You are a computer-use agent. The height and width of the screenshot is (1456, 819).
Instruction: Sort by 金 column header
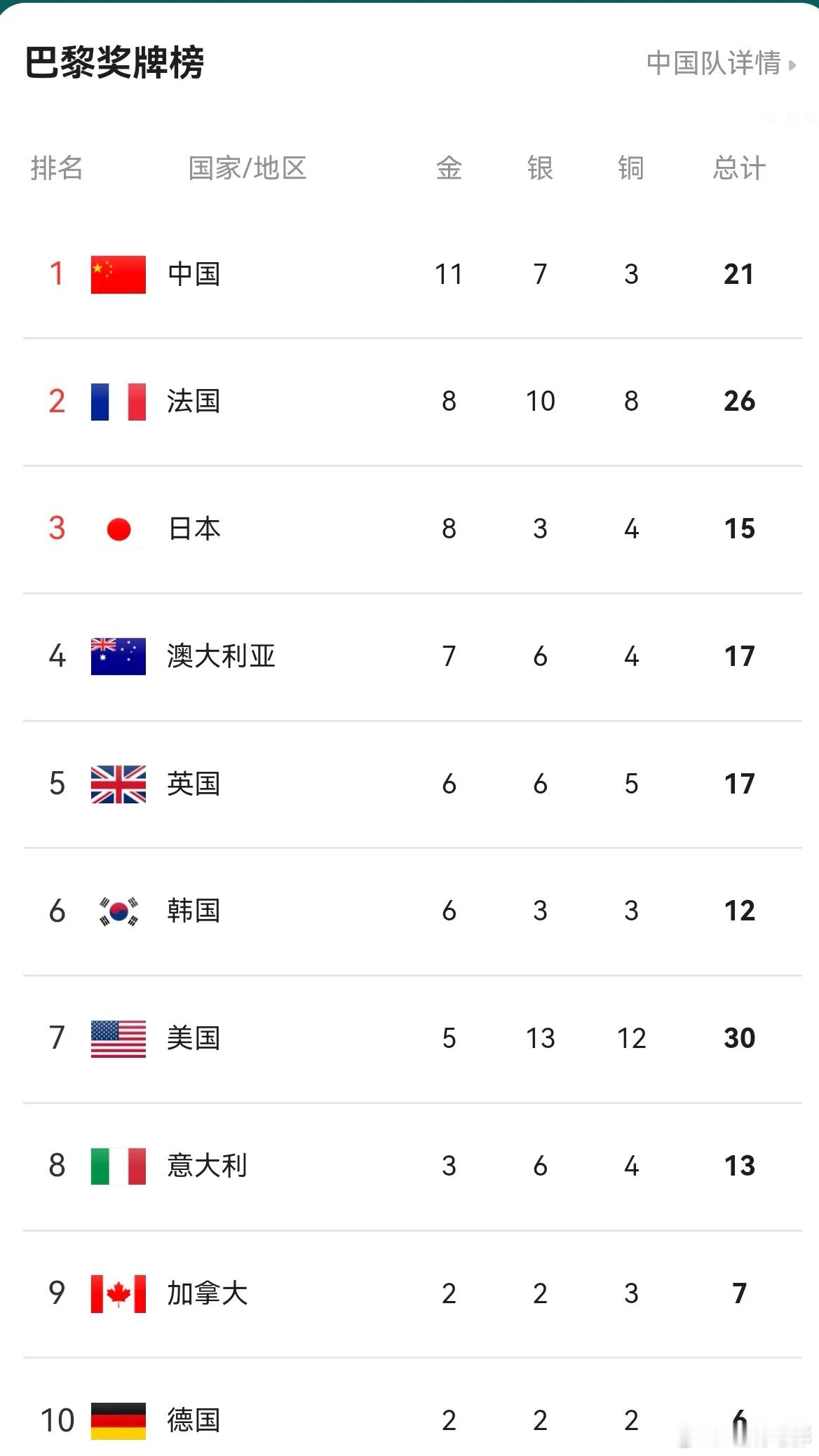click(449, 168)
